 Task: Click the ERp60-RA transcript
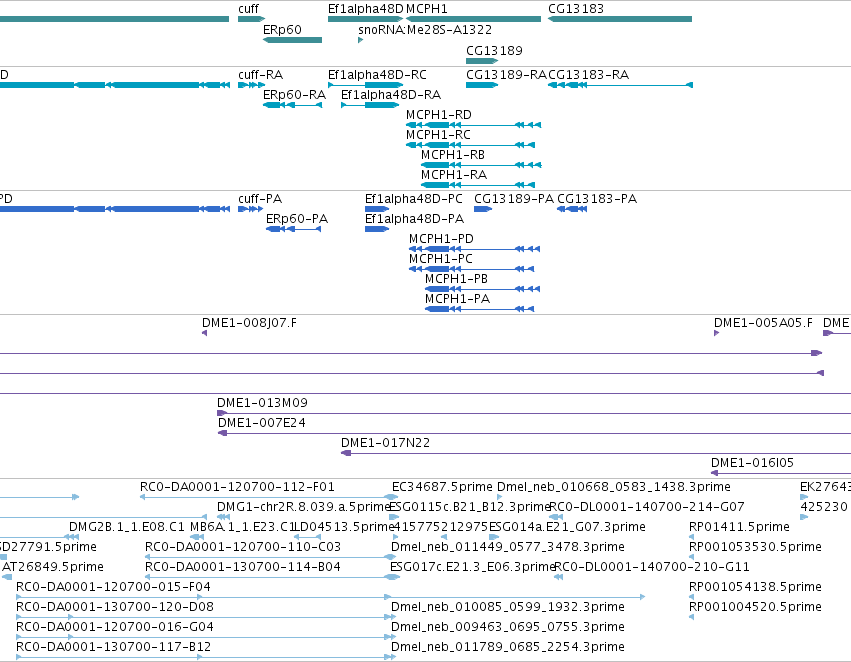[x=293, y=105]
